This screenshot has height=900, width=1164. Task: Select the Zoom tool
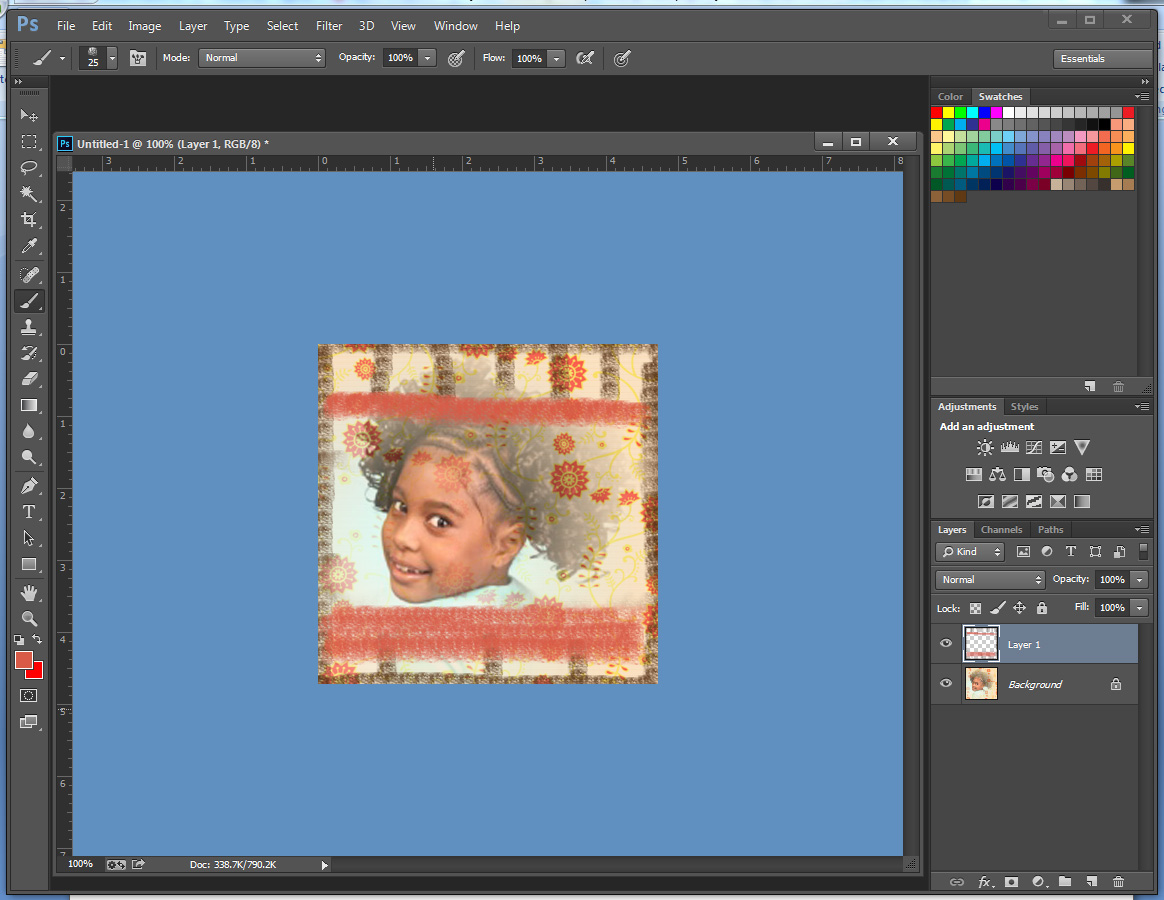click(29, 619)
